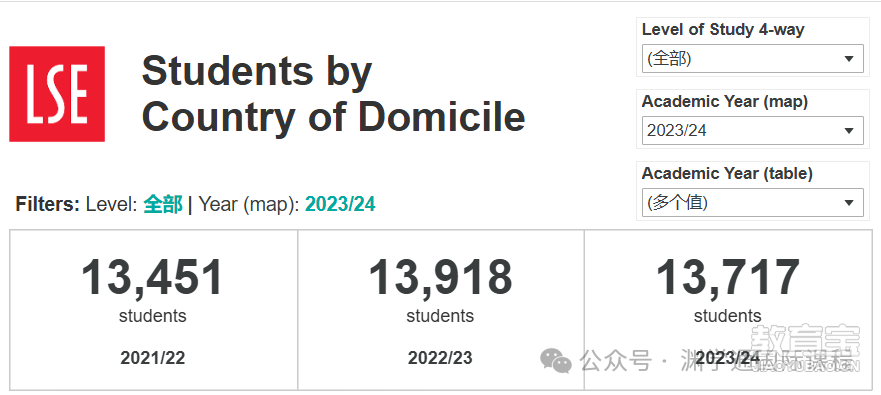Click the 2021/22 year label
The image size is (881, 395).
(153, 358)
